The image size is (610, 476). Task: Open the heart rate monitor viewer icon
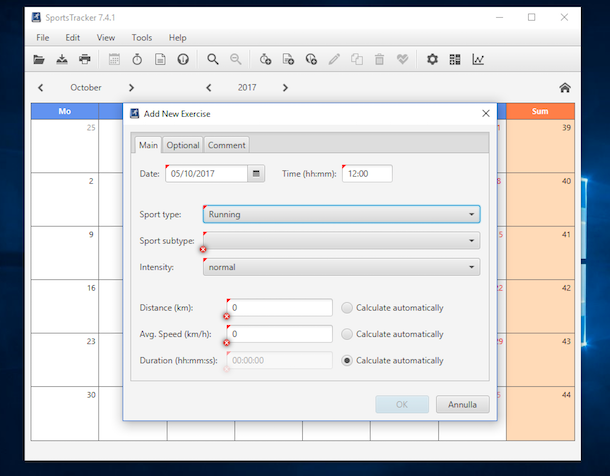(x=403, y=60)
